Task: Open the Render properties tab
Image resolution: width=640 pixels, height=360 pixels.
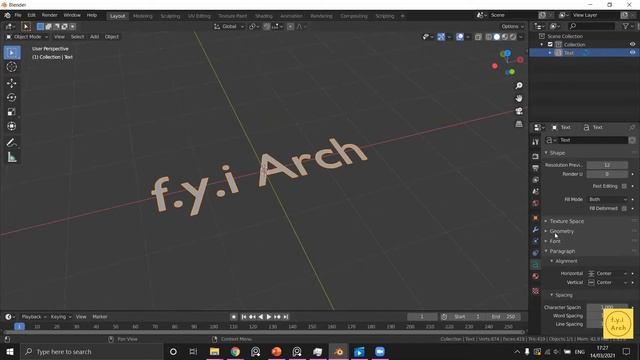Action: coord(536,156)
